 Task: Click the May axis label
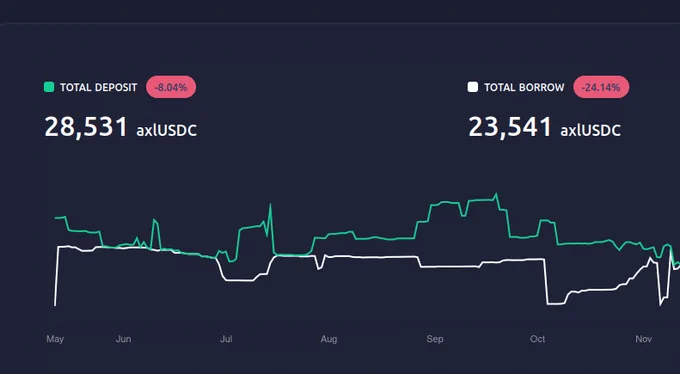(55, 339)
